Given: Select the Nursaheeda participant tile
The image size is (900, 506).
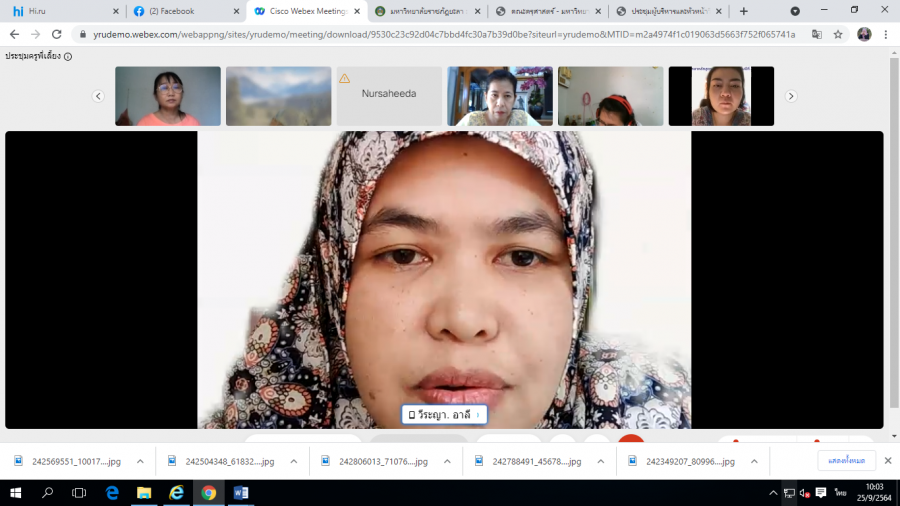Looking at the screenshot, I should click(x=389, y=96).
